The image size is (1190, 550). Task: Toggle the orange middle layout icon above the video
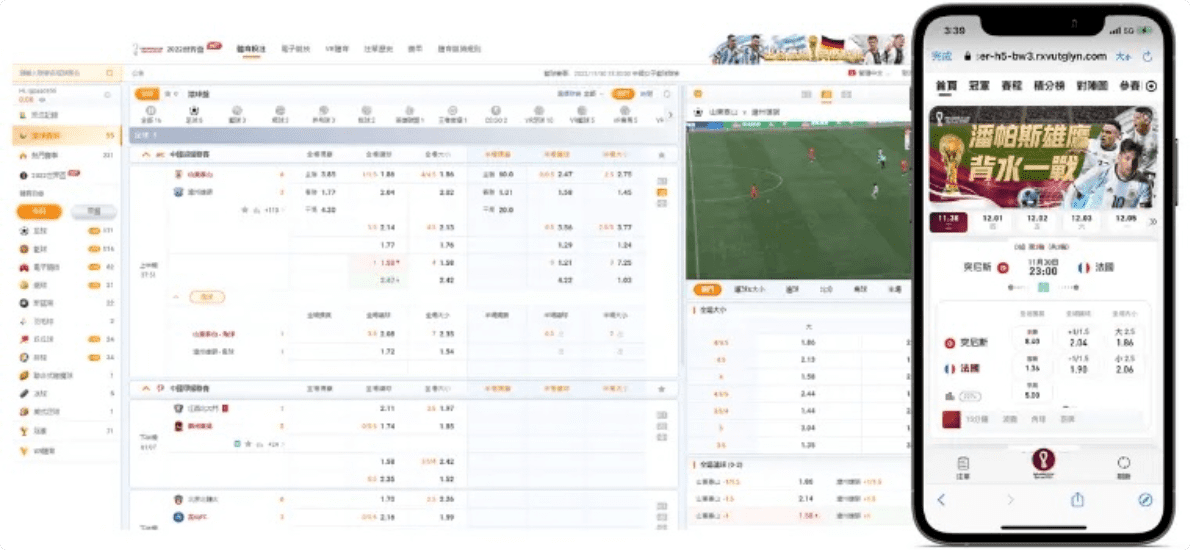(826, 94)
